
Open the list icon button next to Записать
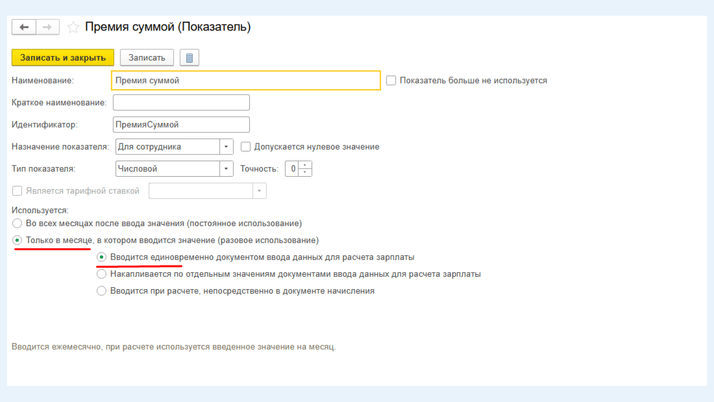pos(189,58)
